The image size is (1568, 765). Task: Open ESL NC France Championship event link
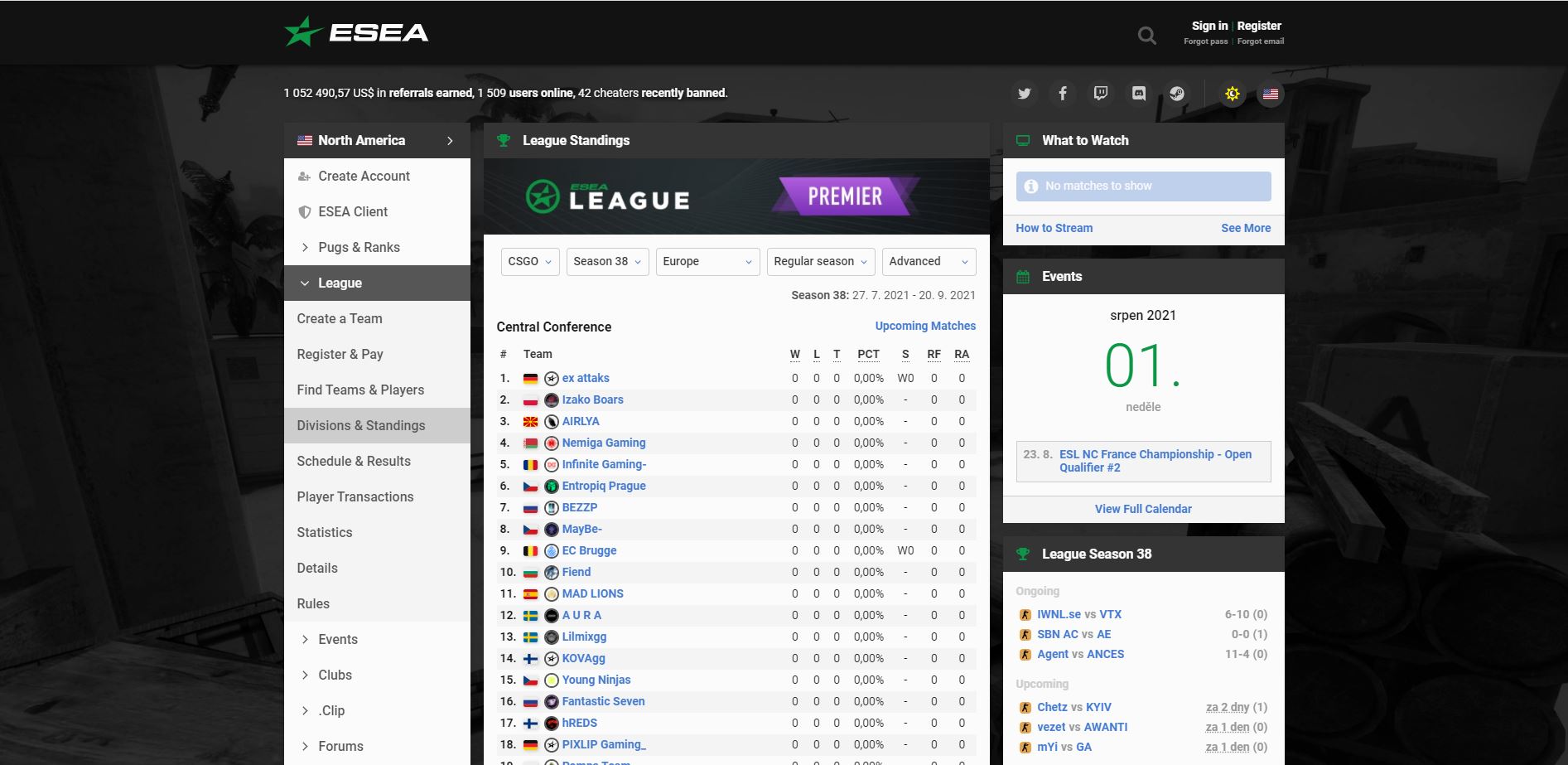click(x=1155, y=462)
